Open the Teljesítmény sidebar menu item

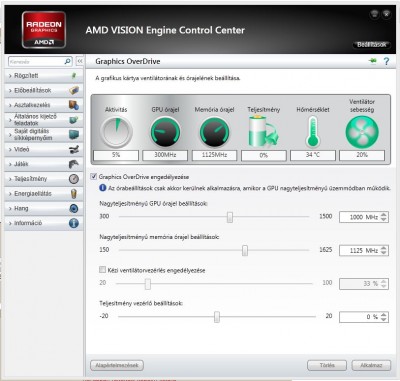(x=44, y=179)
